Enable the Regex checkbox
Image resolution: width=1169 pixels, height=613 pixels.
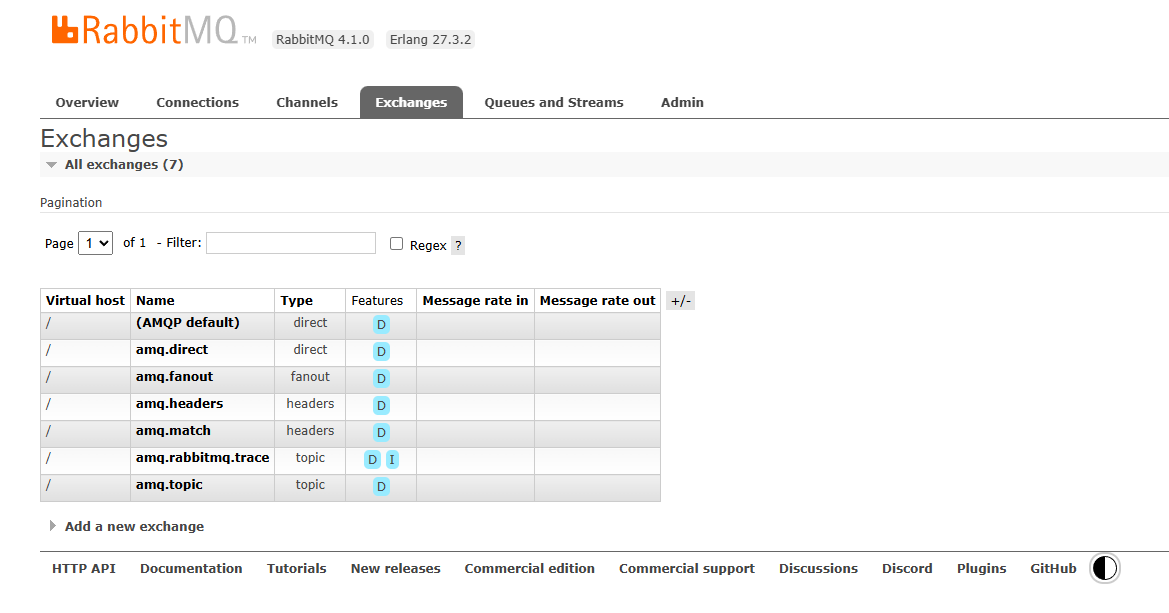point(397,244)
